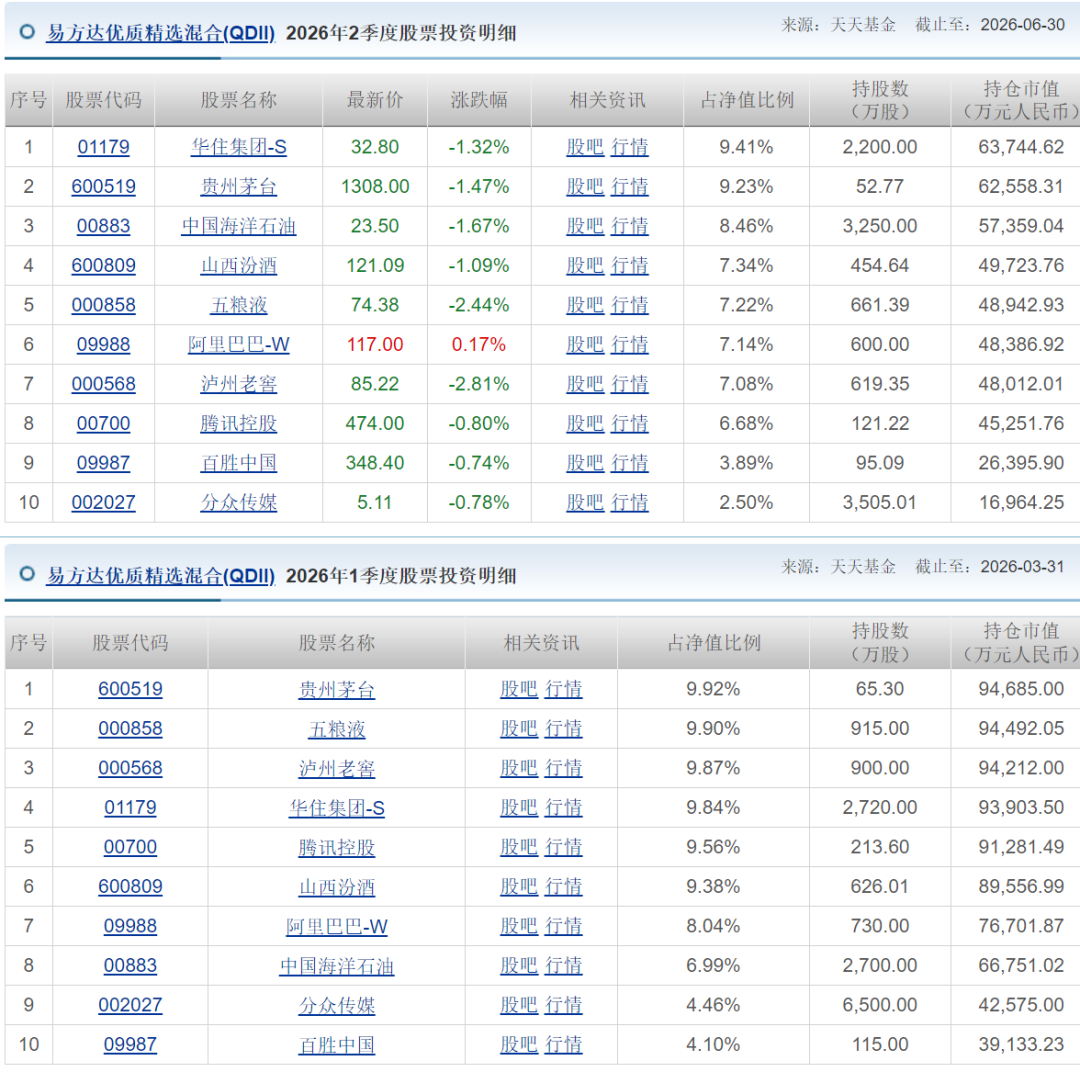Select change cell 0.17% for 阿里巴巴-W
Screen dimensions: 1080x1072
pos(479,344)
